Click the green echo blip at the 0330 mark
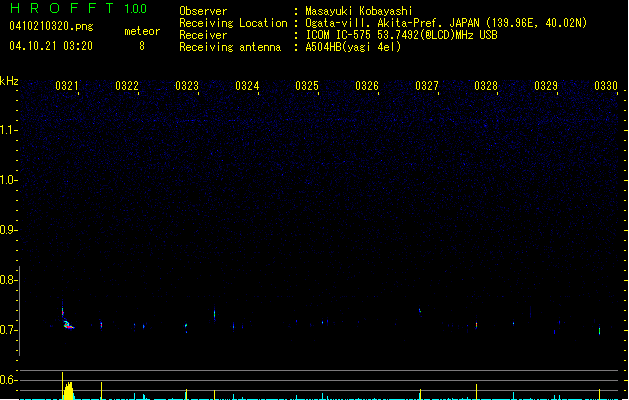 (x=599, y=331)
